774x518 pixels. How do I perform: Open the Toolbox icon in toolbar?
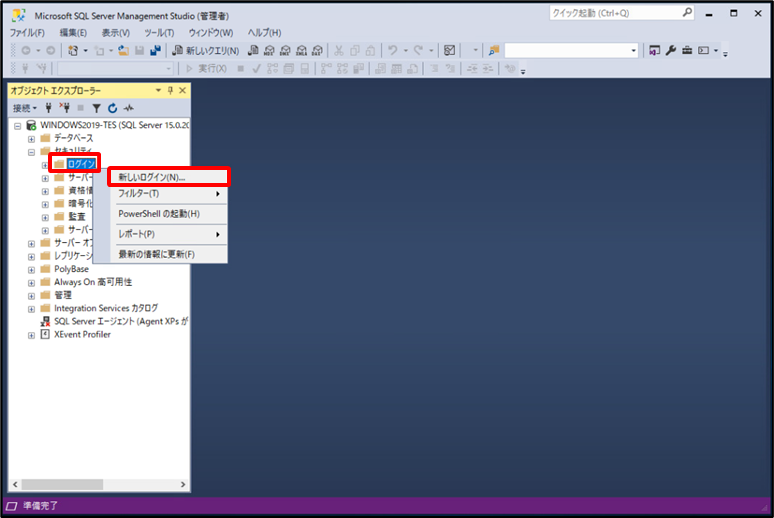pos(687,50)
